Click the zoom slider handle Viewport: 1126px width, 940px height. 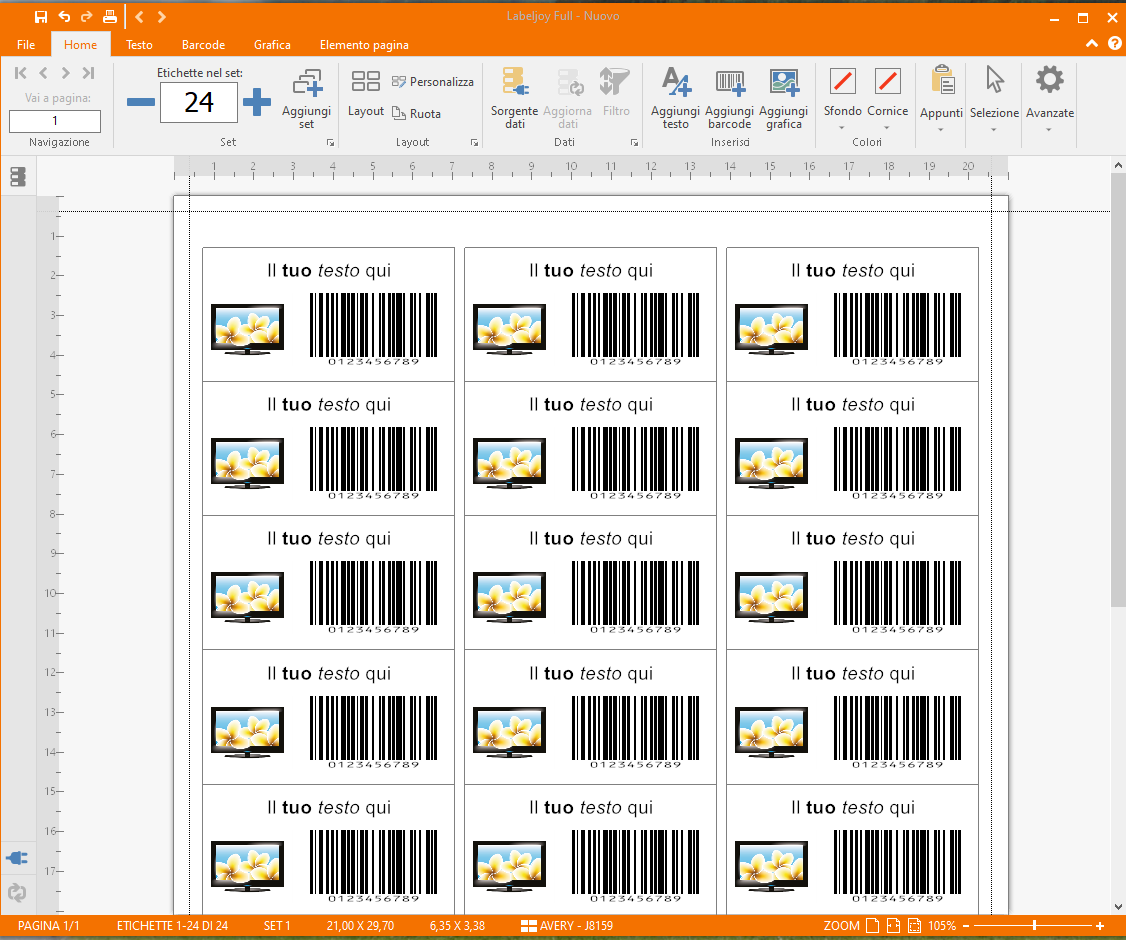[x=1034, y=926]
